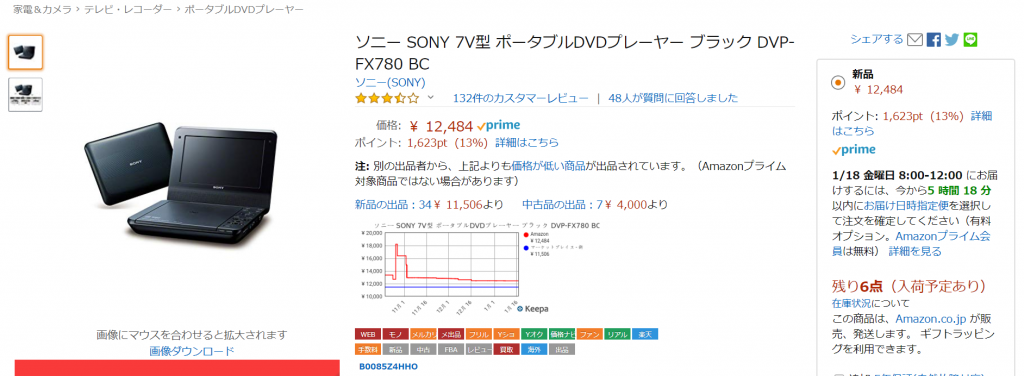The height and width of the screenshot is (376, 1024).
Task: Select the second product thumbnail image
Action: (x=25, y=95)
